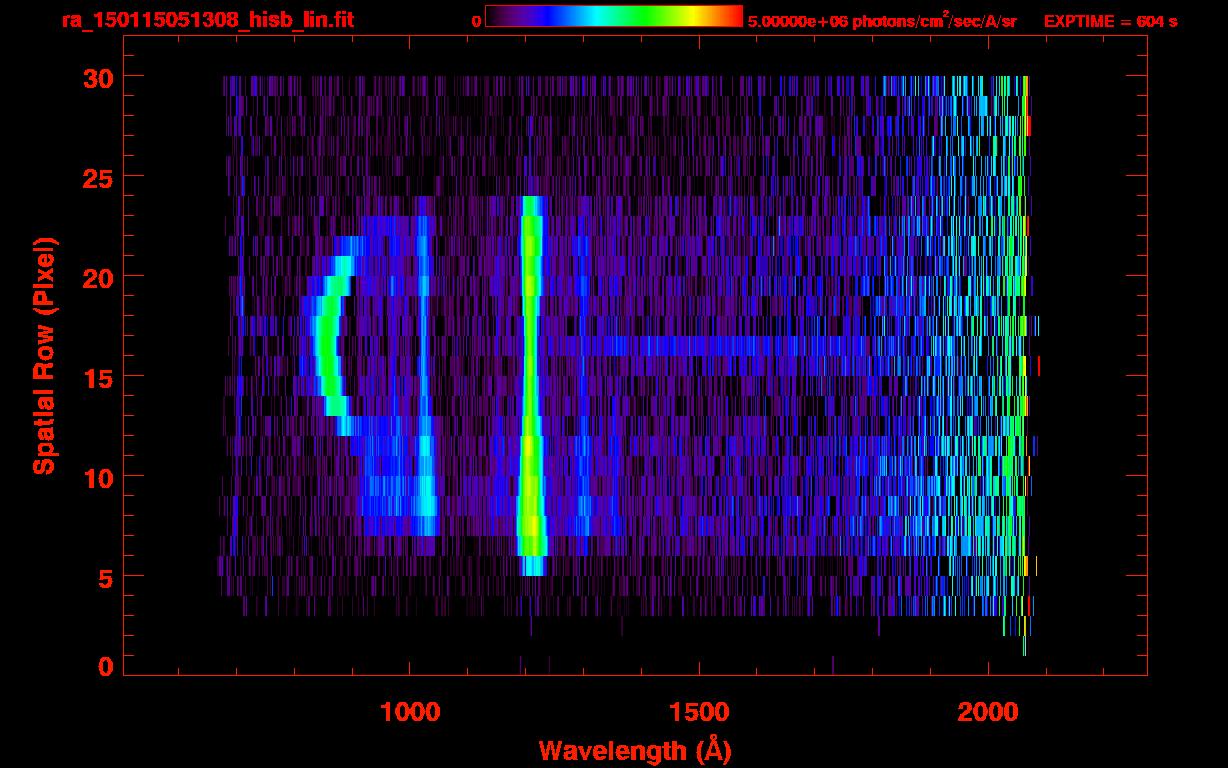Click the color bar minimum label 0

click(476, 21)
